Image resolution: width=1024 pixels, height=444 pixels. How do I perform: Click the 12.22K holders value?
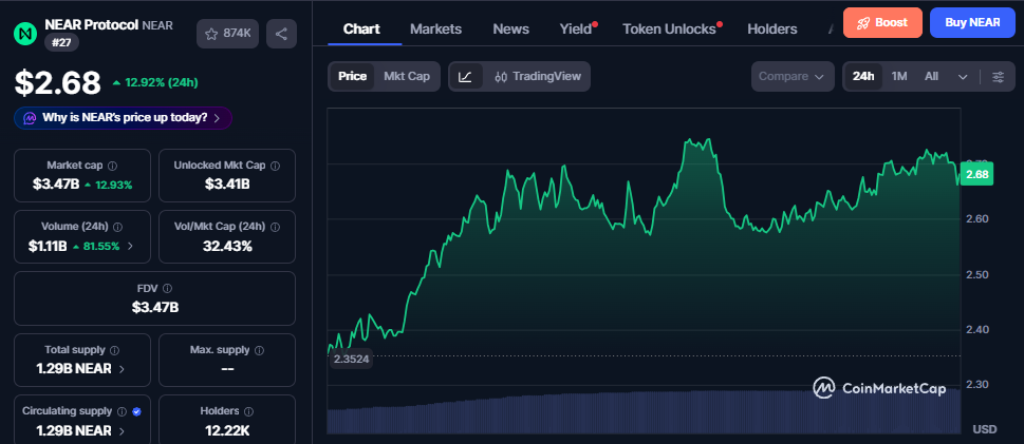pyautogui.click(x=227, y=430)
